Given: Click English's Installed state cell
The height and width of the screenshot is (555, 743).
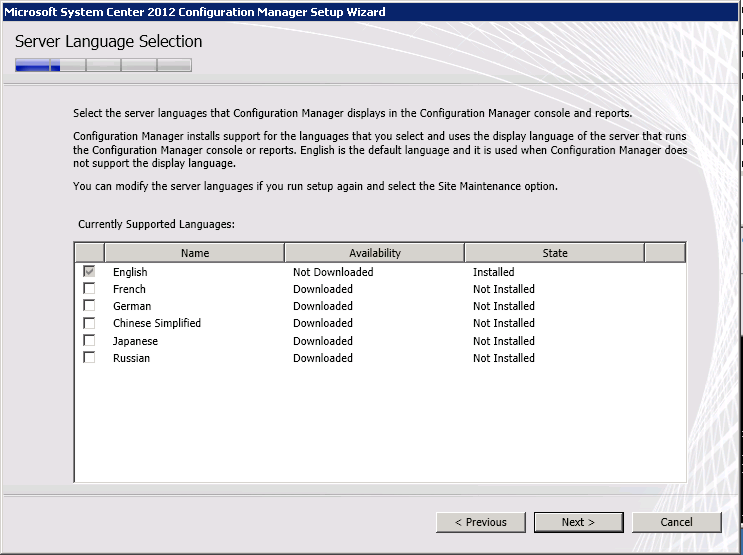Looking at the screenshot, I should pos(493,272).
